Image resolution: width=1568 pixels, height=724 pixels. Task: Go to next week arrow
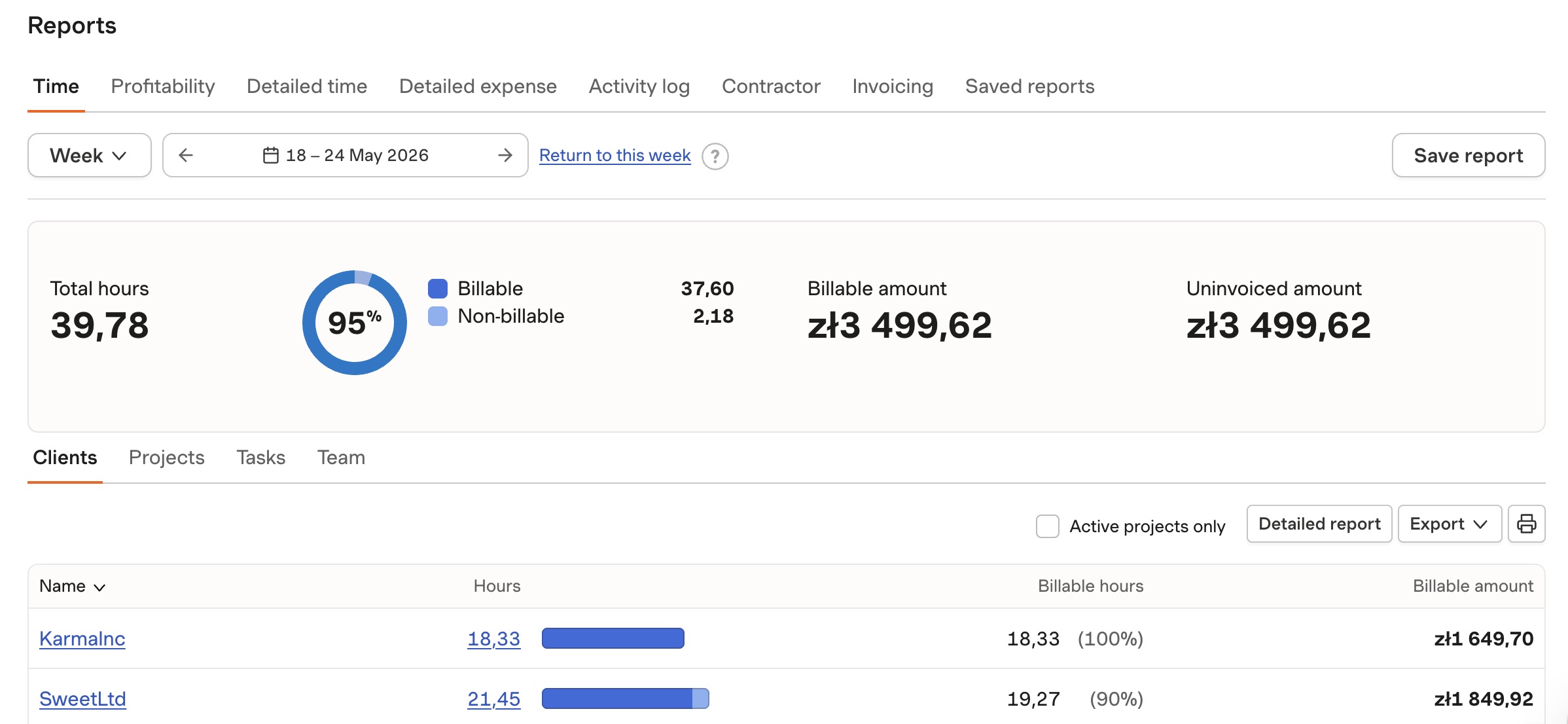pos(505,155)
